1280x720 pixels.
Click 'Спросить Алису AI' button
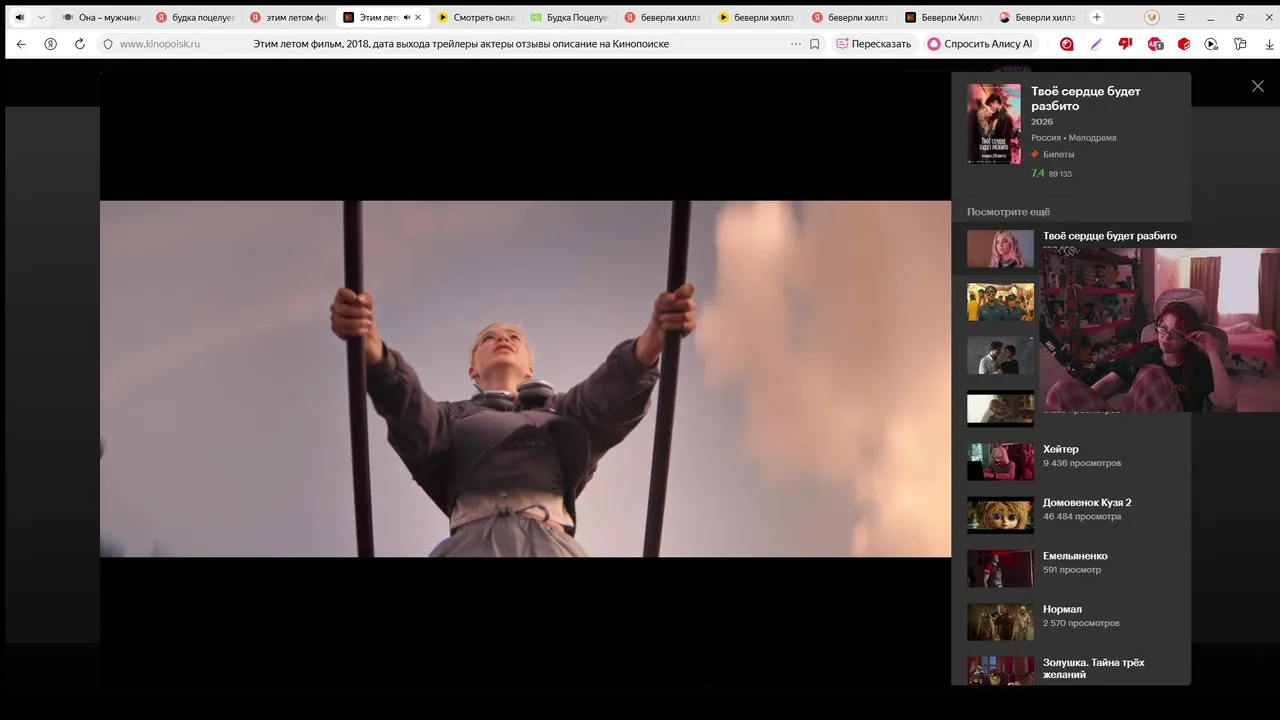click(980, 44)
